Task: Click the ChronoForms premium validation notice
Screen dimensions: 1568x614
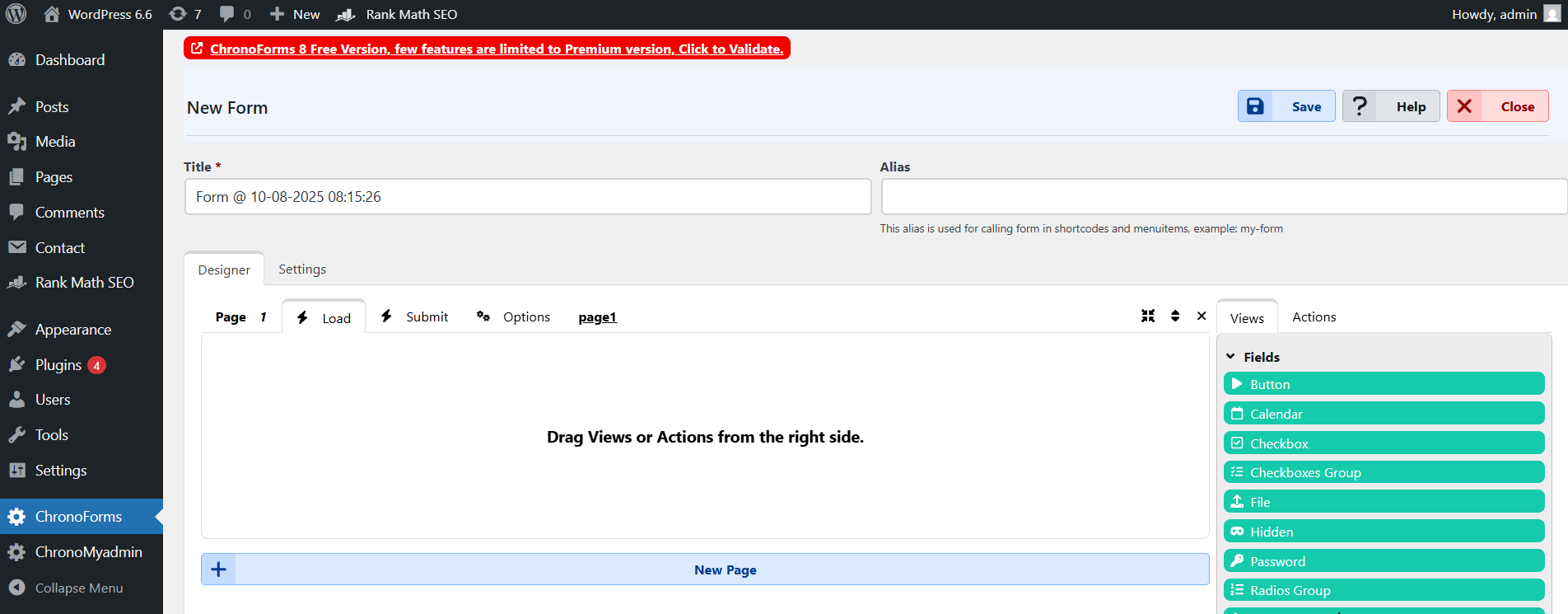Action: pyautogui.click(x=487, y=49)
